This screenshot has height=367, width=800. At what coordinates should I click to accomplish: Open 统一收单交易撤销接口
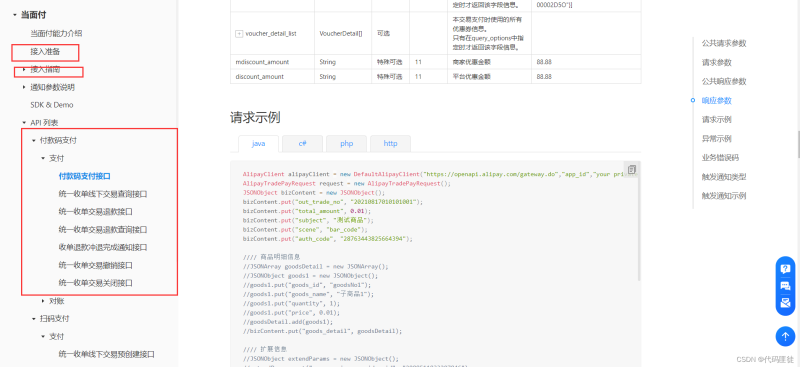(96, 265)
